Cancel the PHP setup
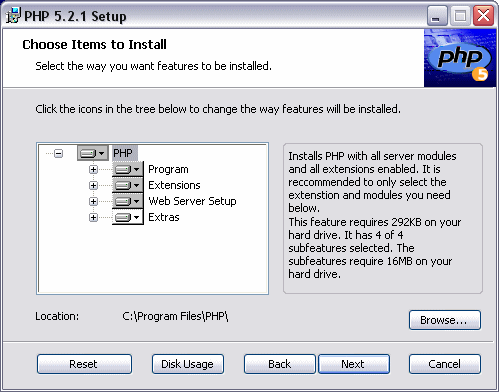Image resolution: width=499 pixels, height=392 pixels. 445,364
